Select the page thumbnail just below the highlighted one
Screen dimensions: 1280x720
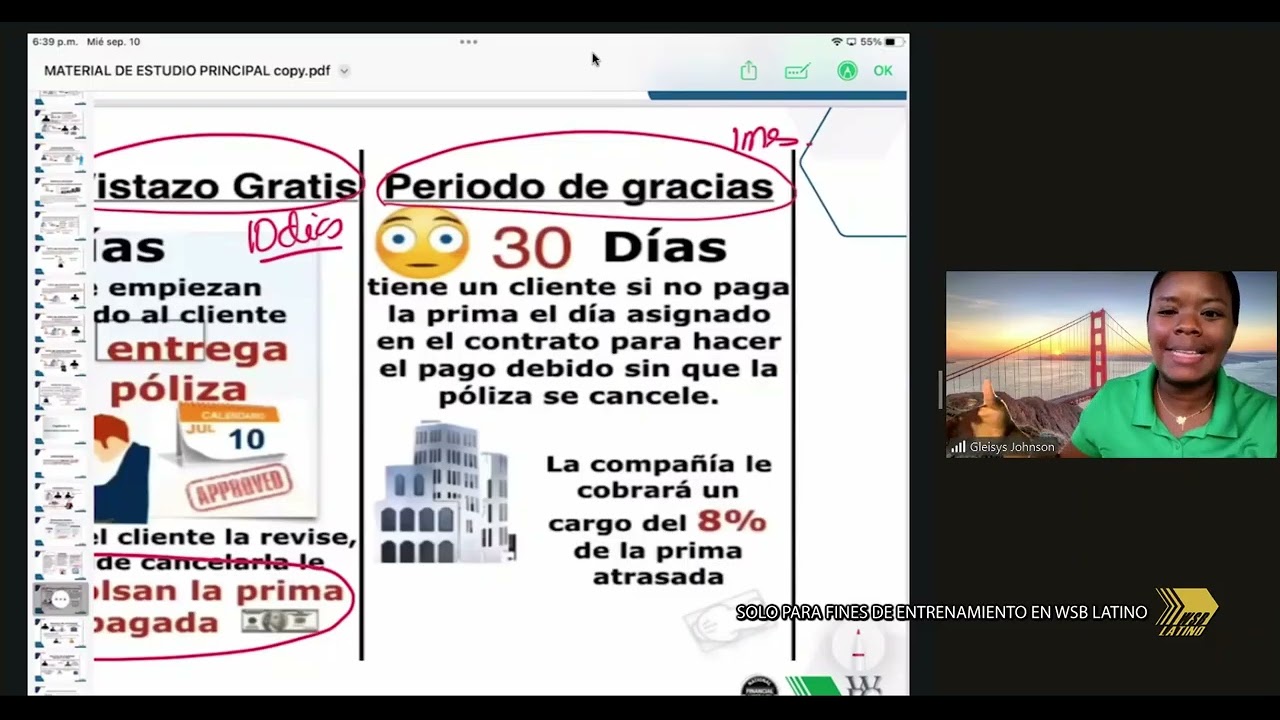(61, 633)
